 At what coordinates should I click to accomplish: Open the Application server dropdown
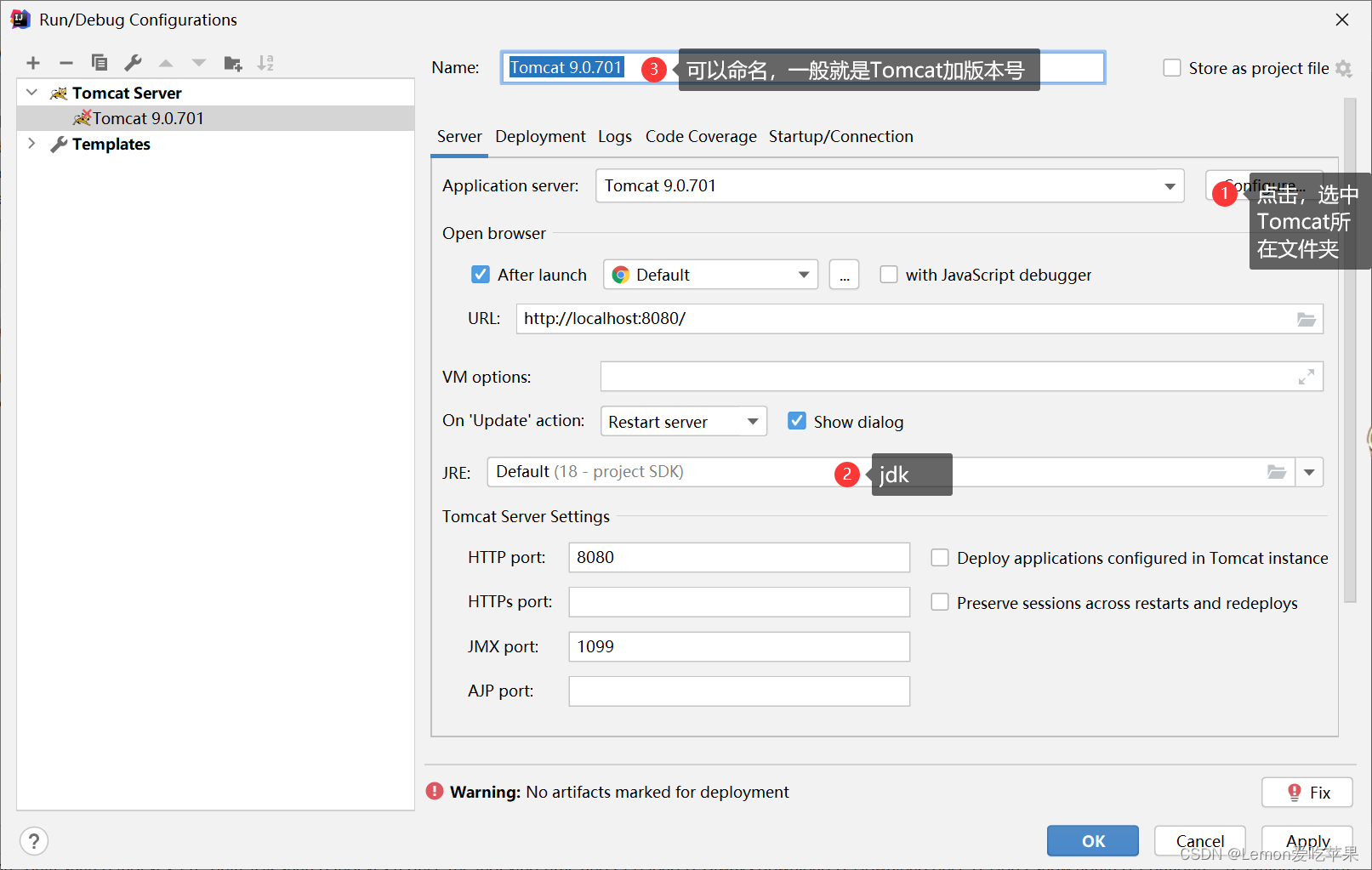pyautogui.click(x=890, y=185)
